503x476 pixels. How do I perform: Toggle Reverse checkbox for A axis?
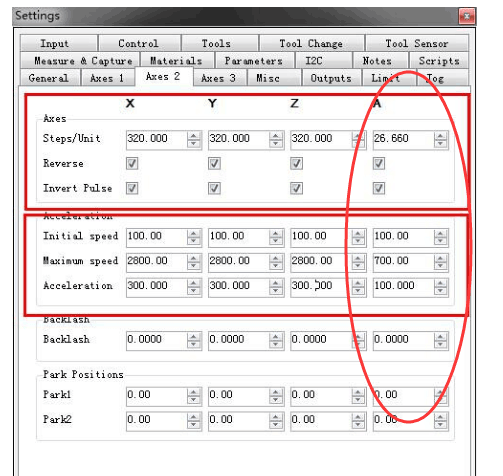click(x=379, y=163)
